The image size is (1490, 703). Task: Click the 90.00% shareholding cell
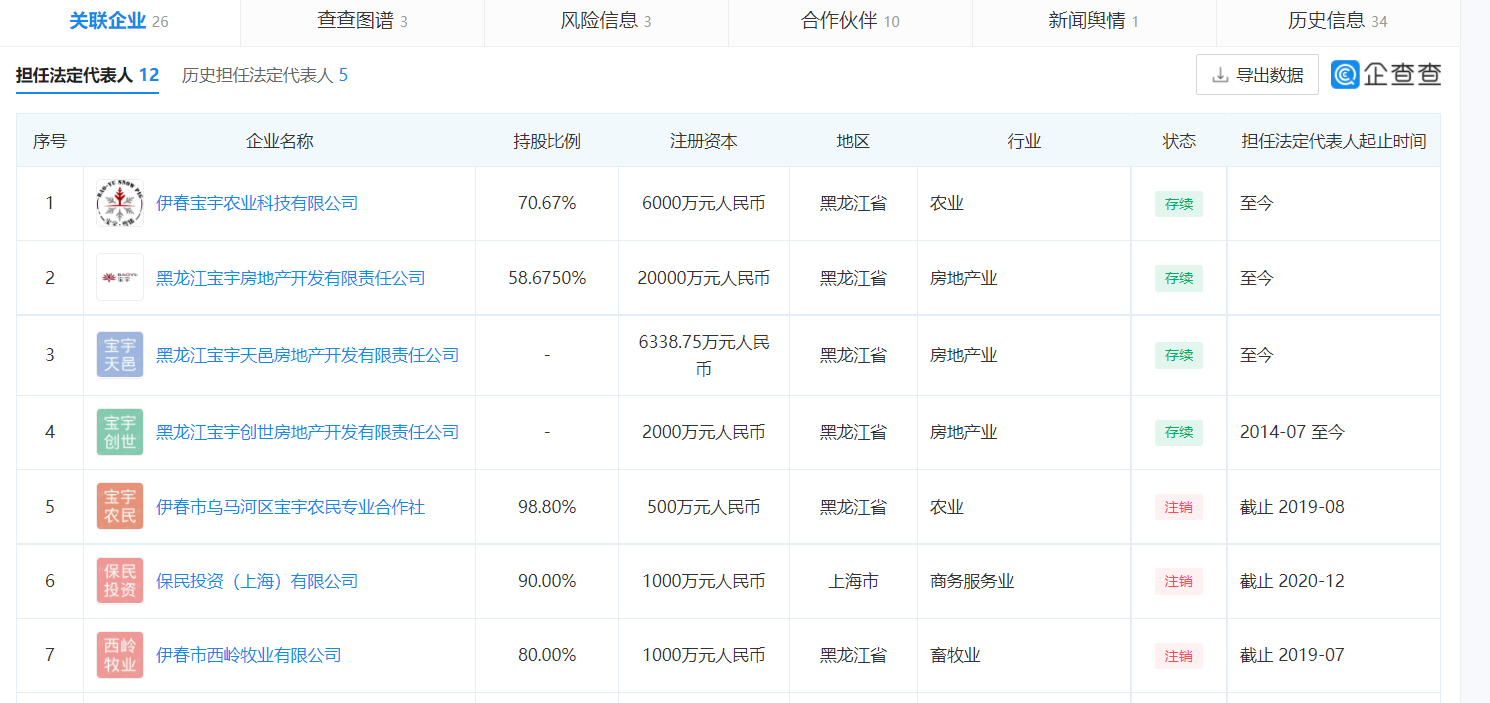coord(547,581)
